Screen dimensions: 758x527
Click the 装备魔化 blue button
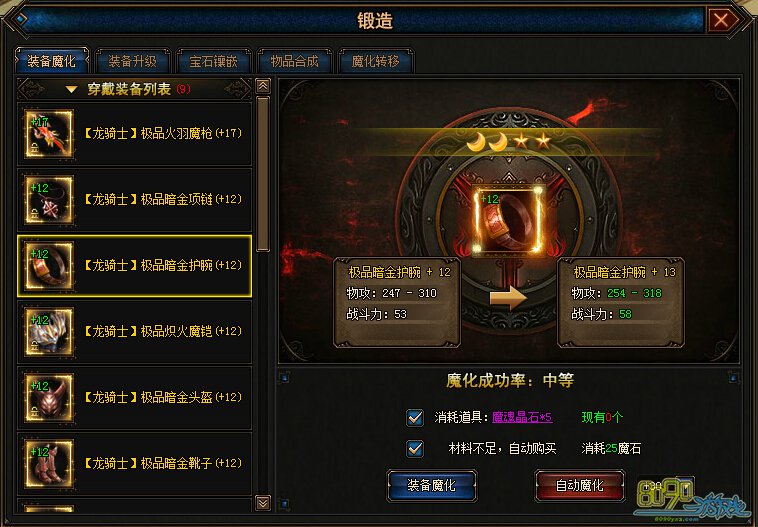tap(431, 485)
